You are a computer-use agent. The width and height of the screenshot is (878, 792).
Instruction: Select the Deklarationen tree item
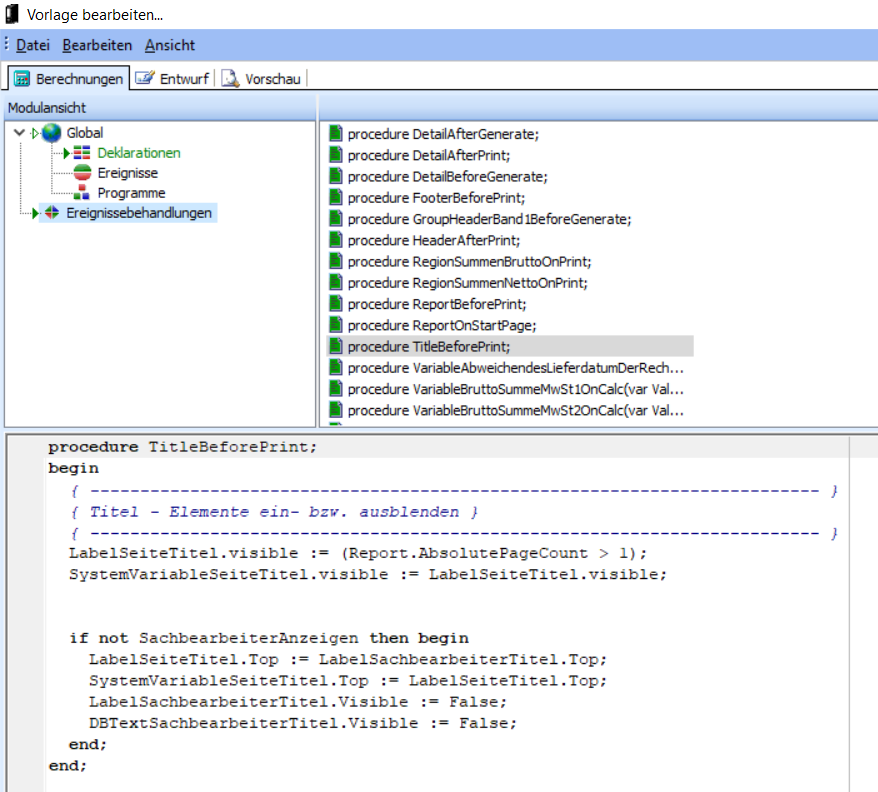click(139, 153)
